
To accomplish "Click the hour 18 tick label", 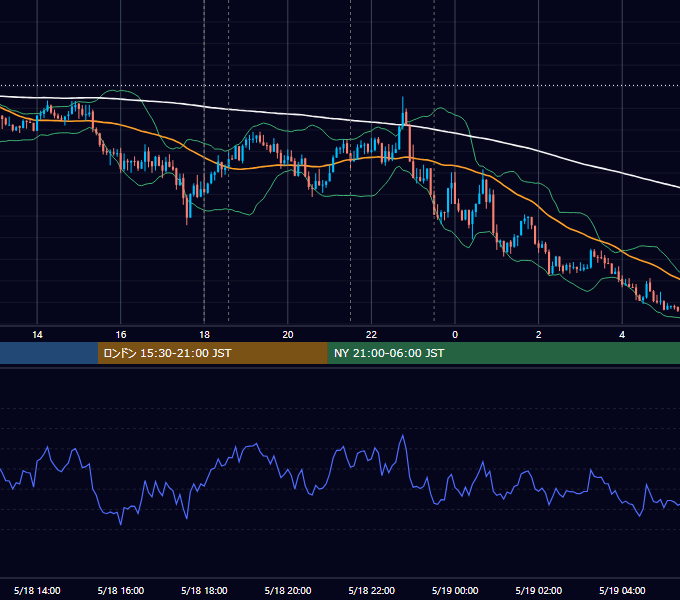I will (204, 334).
